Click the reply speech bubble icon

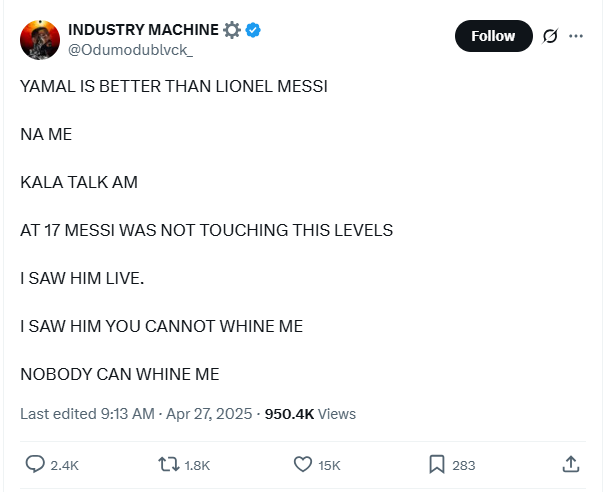35,464
